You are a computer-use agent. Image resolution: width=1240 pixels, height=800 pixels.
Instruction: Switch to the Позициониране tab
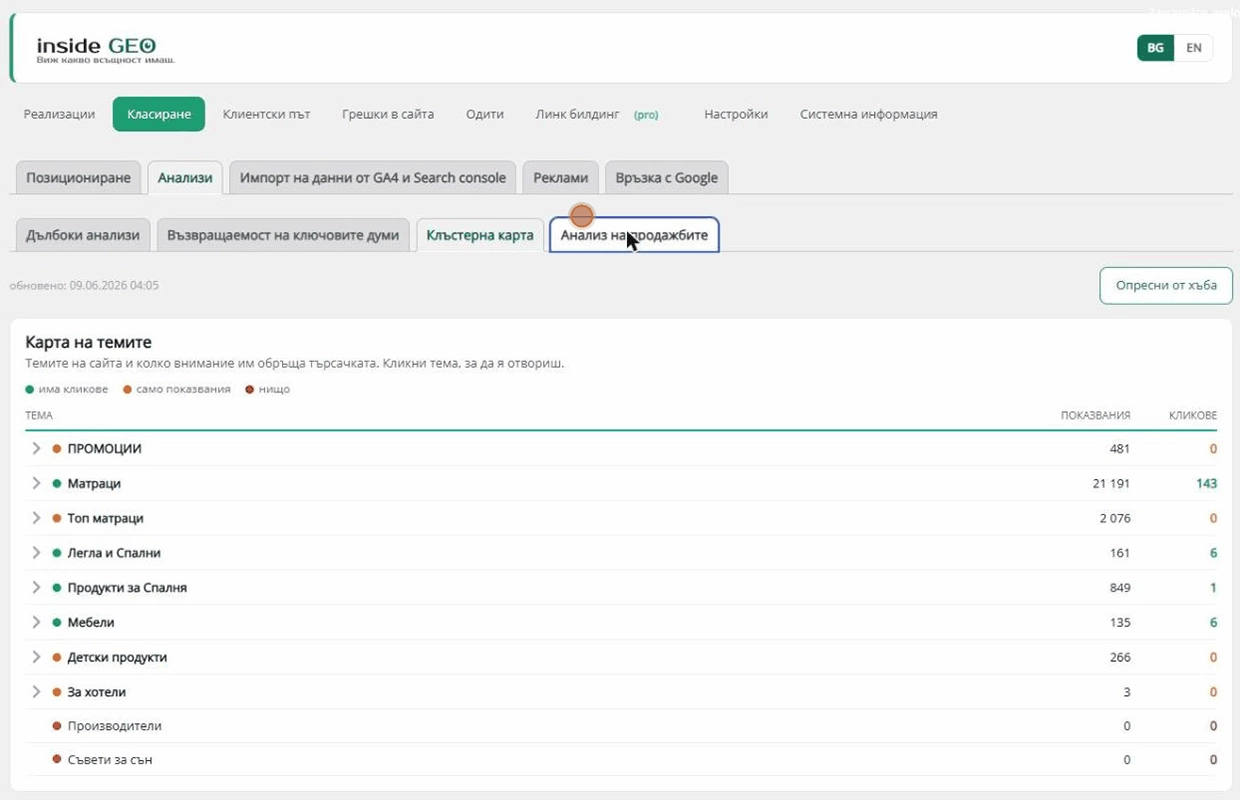click(78, 177)
